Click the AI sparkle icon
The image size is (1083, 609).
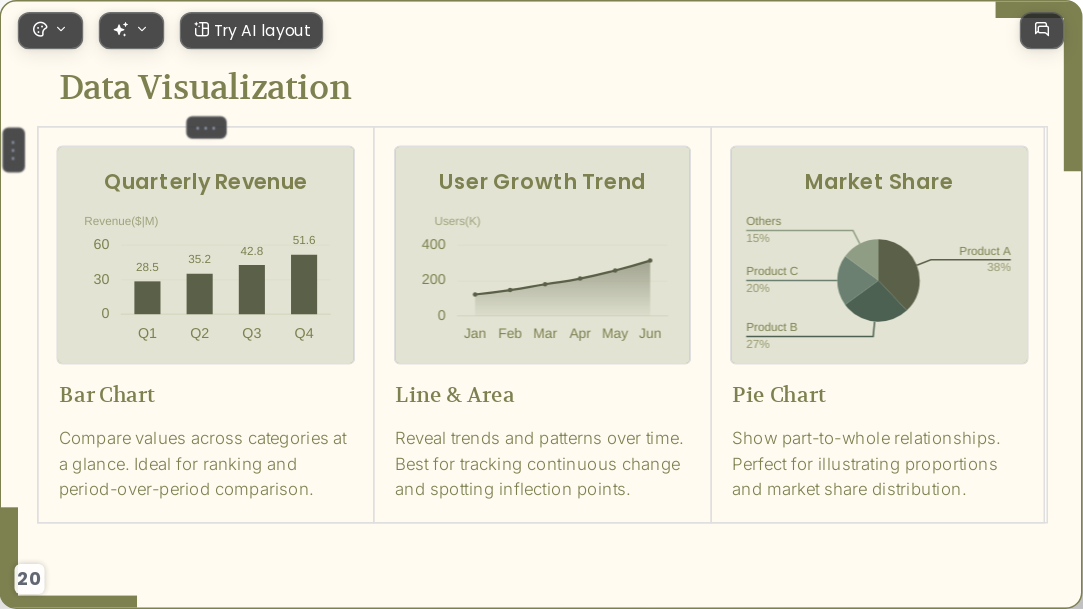(121, 30)
